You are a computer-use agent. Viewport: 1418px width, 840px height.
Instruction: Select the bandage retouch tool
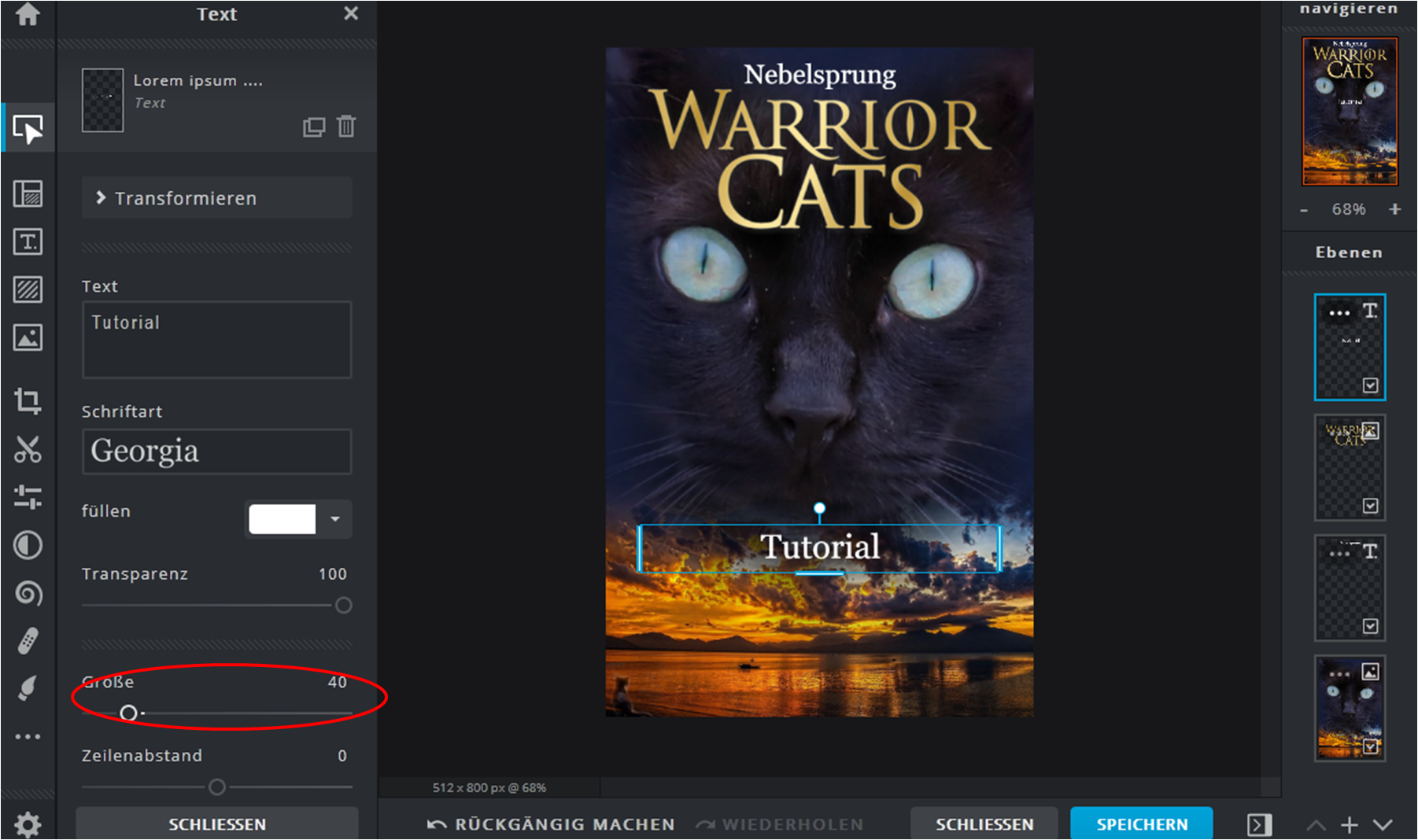pos(28,641)
